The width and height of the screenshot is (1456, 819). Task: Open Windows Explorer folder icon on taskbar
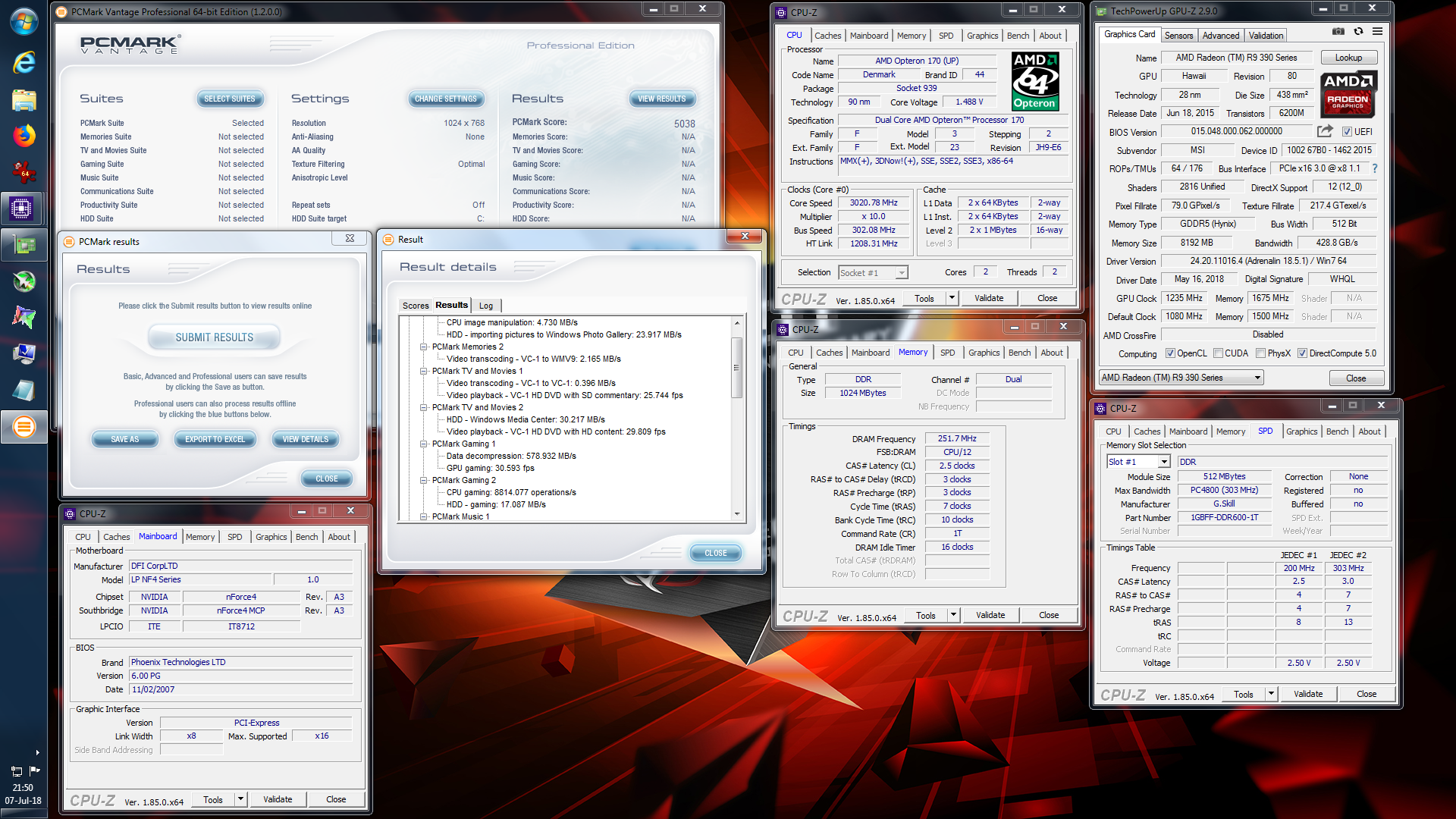click(24, 99)
